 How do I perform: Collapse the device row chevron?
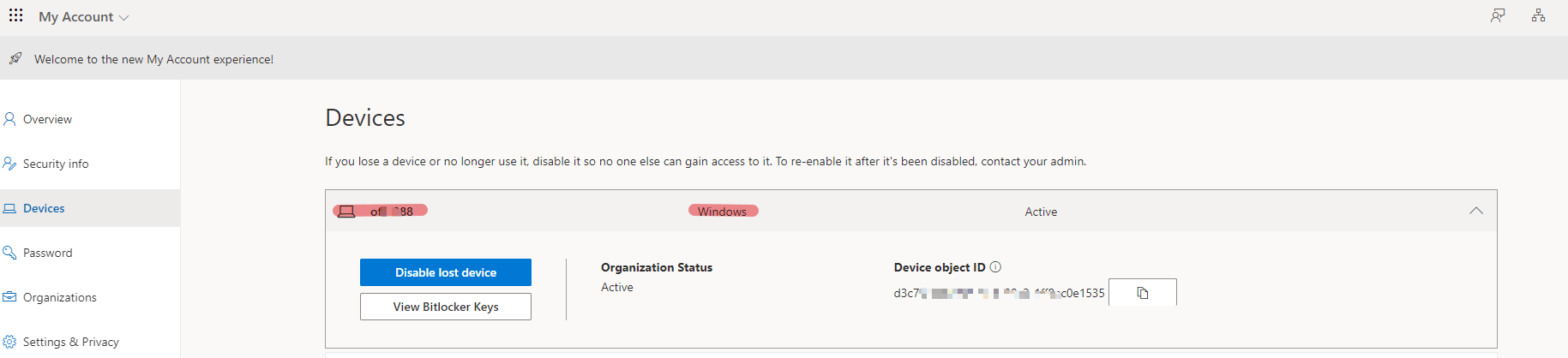pyautogui.click(x=1476, y=211)
